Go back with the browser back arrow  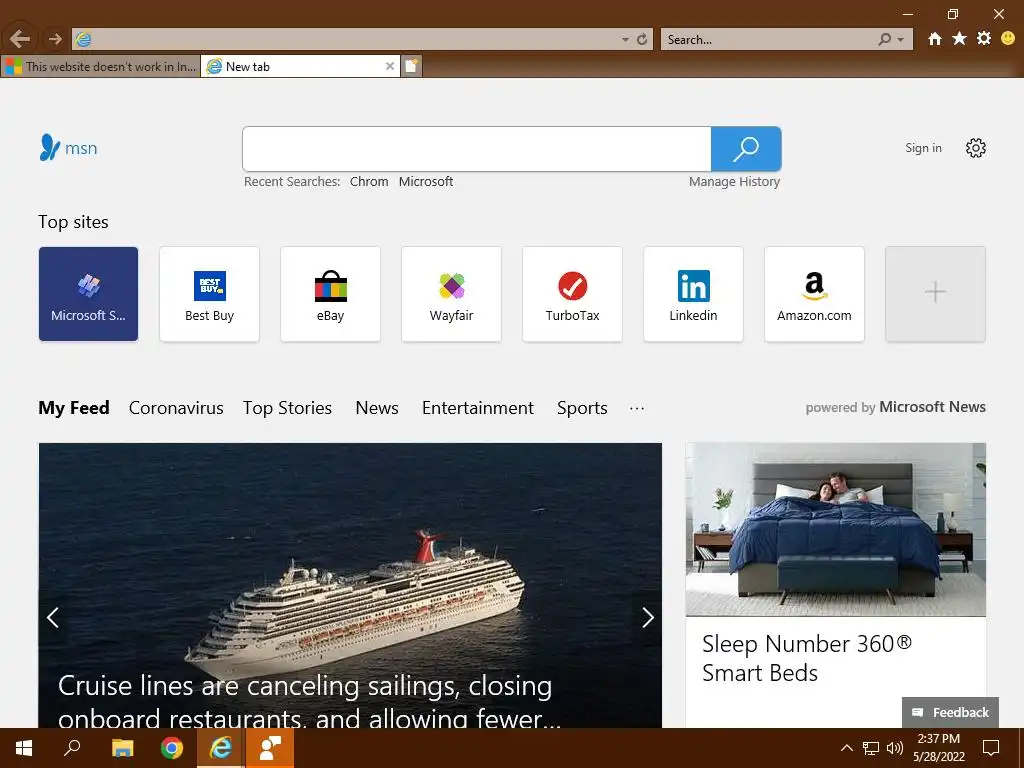point(20,39)
